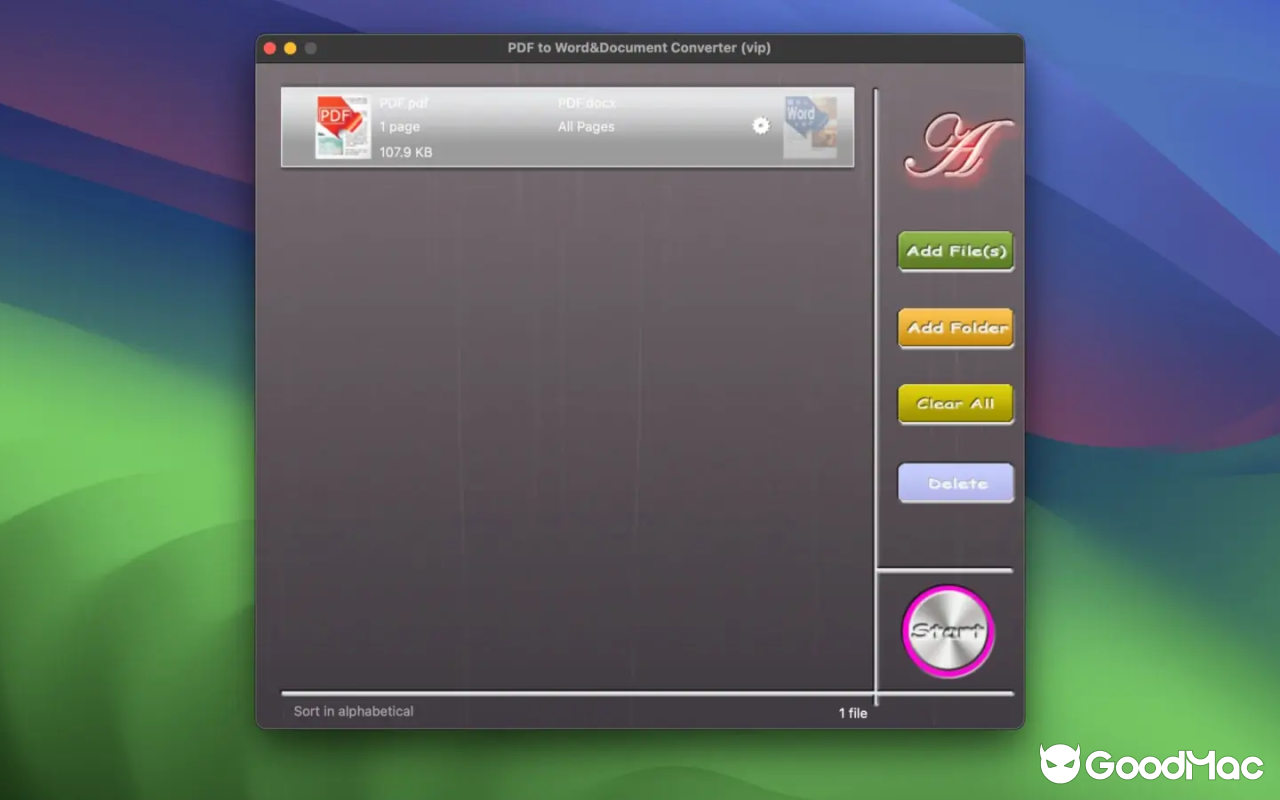Open the All Pages page-range selector
Screen dimensions: 1280x800
586,126
